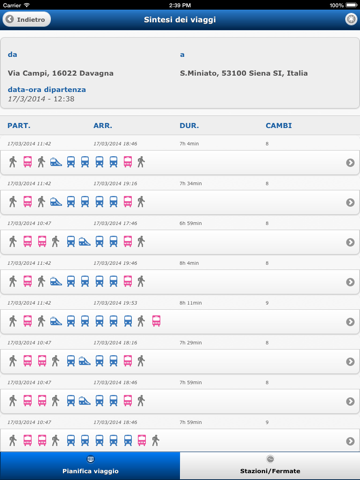360x480 pixels.
Task: Tap the destination S.Miniato, 53100 Siena SI, Italia
Action: click(x=244, y=73)
